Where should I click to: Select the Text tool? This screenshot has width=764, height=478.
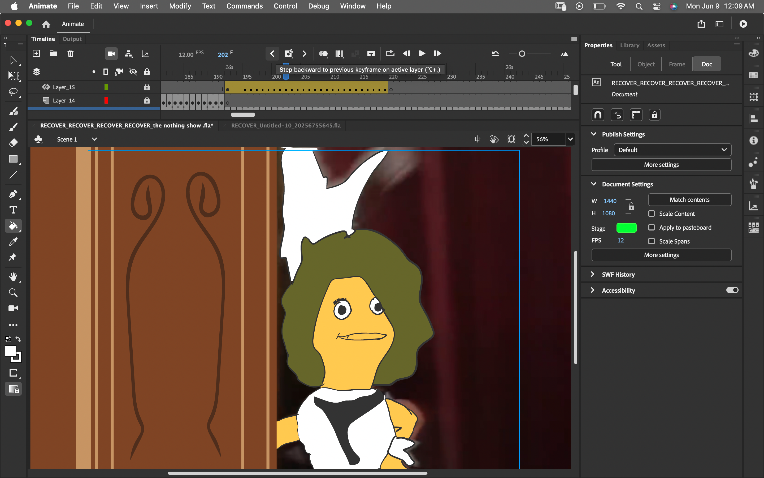13,210
